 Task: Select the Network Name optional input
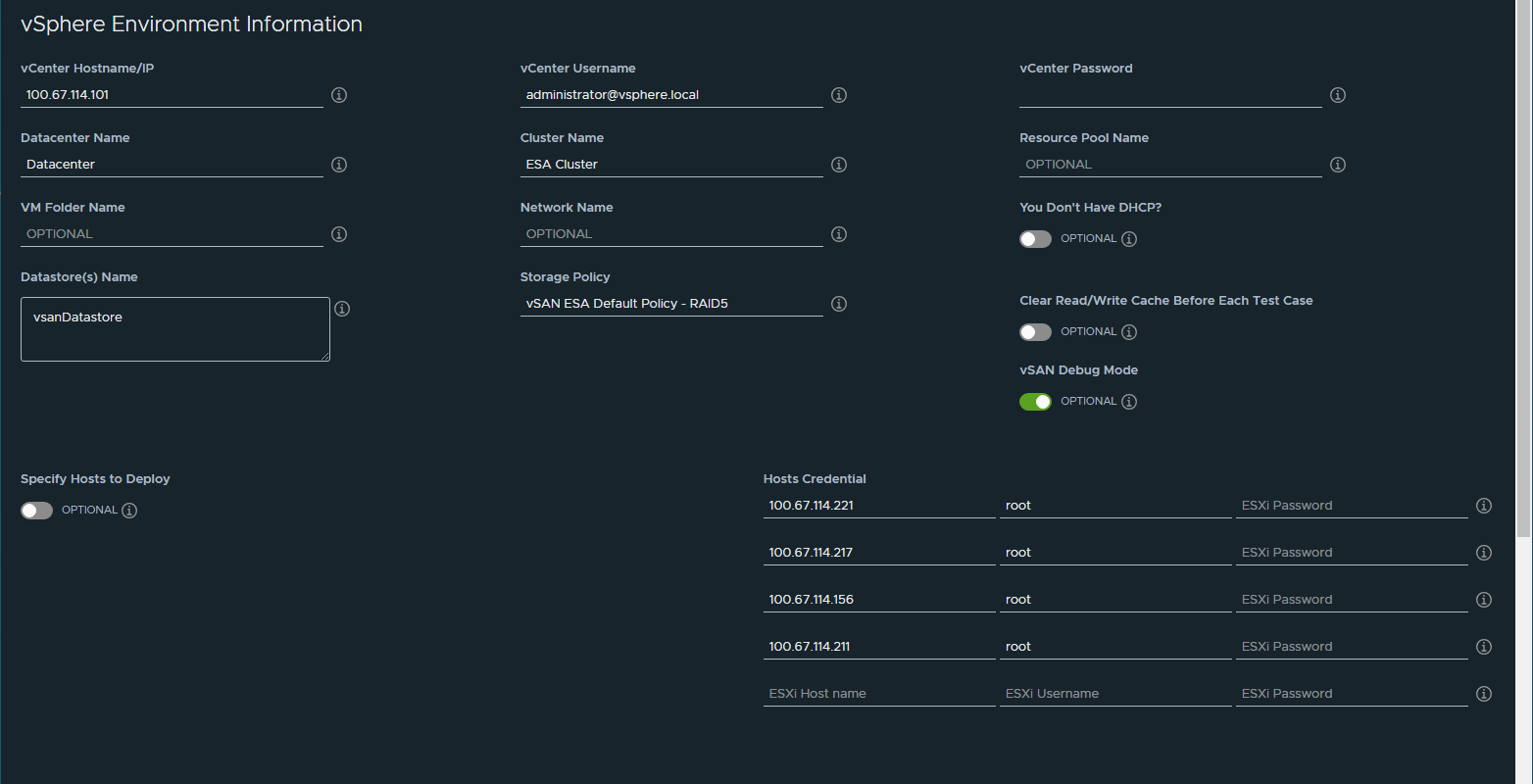[x=671, y=234]
